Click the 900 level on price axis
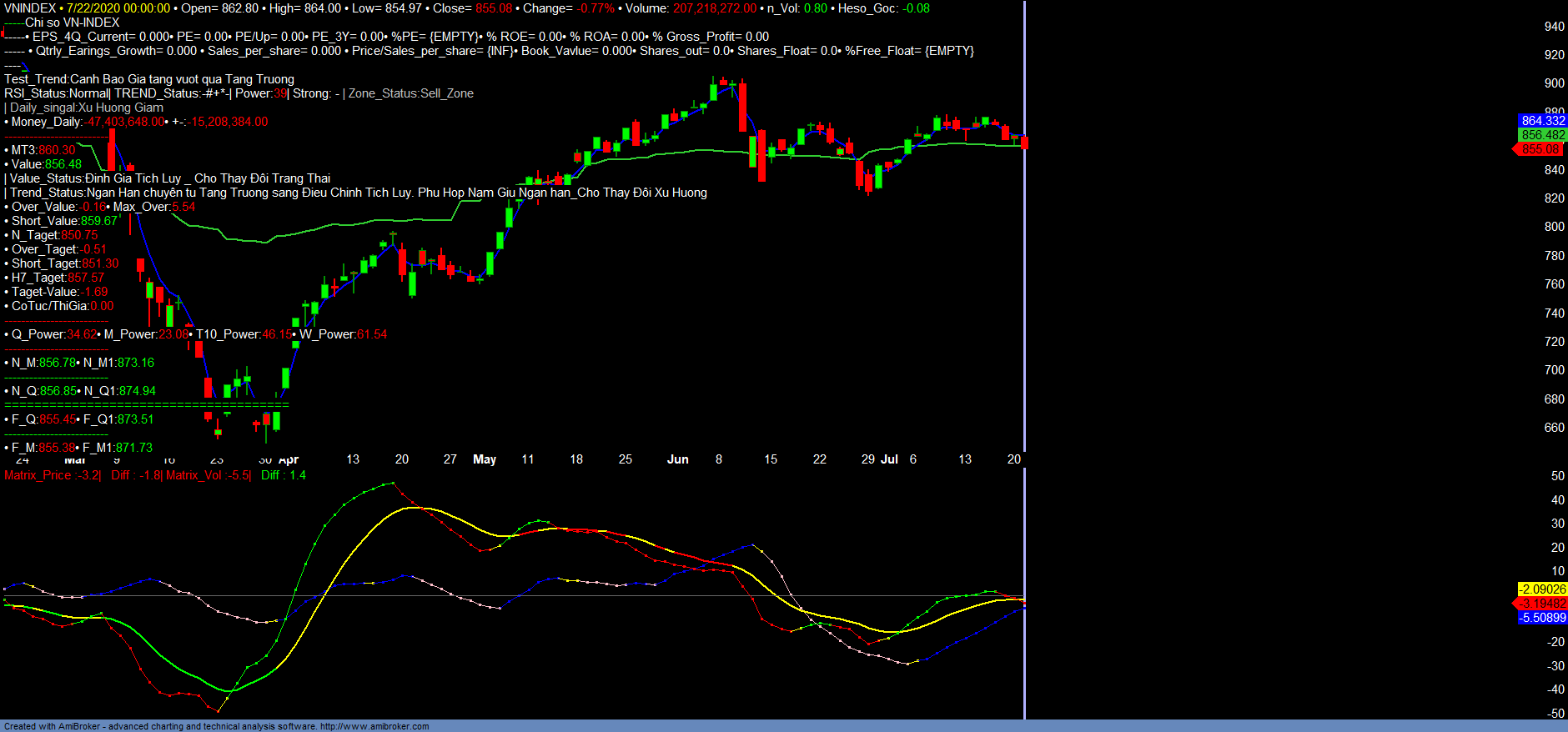The width and height of the screenshot is (1568, 732). pos(1554,83)
